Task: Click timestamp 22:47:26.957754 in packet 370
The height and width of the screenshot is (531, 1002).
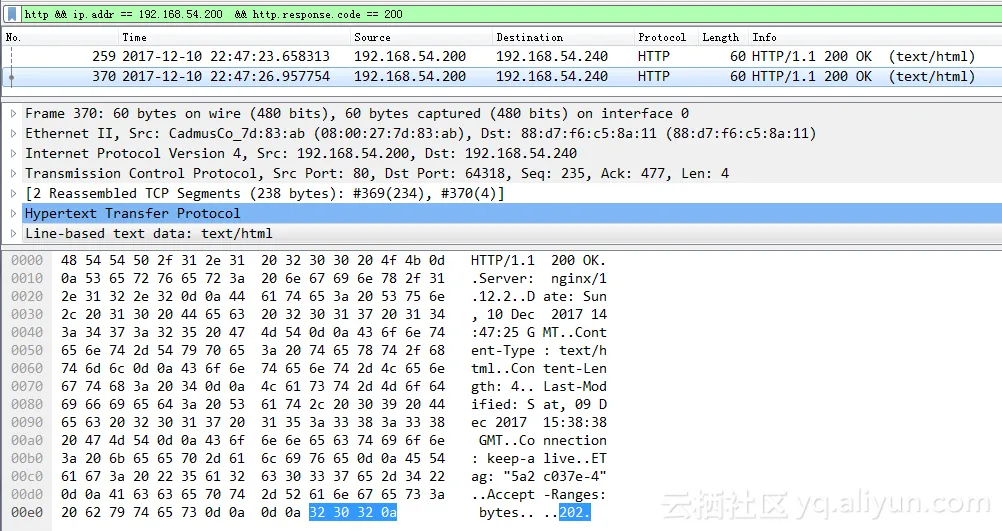Action: coord(270,76)
